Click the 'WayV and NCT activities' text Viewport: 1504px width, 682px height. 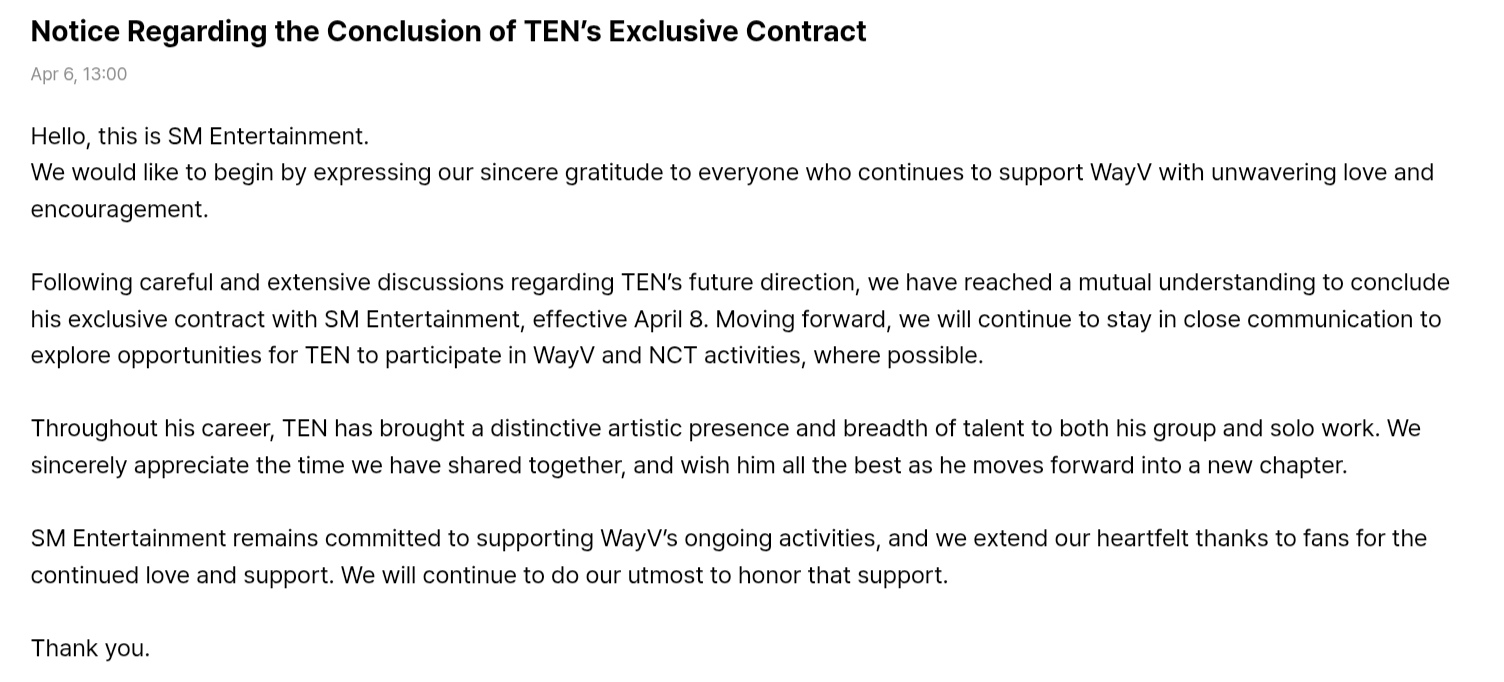tap(668, 355)
